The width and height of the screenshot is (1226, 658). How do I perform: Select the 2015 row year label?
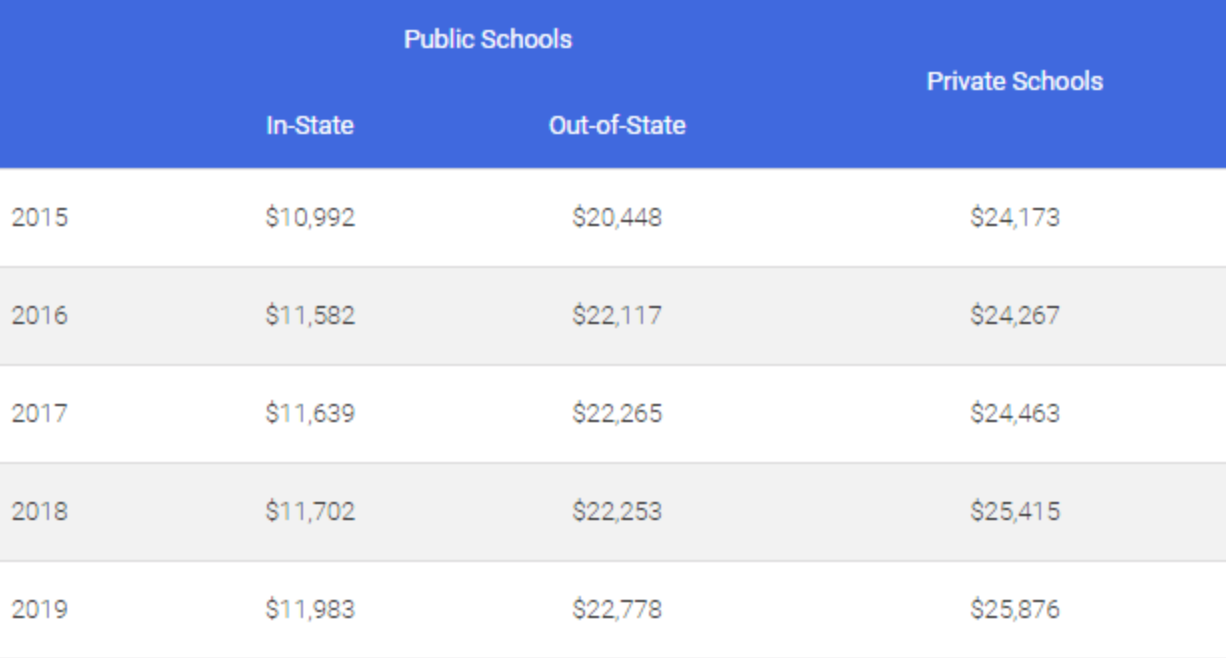(x=40, y=217)
